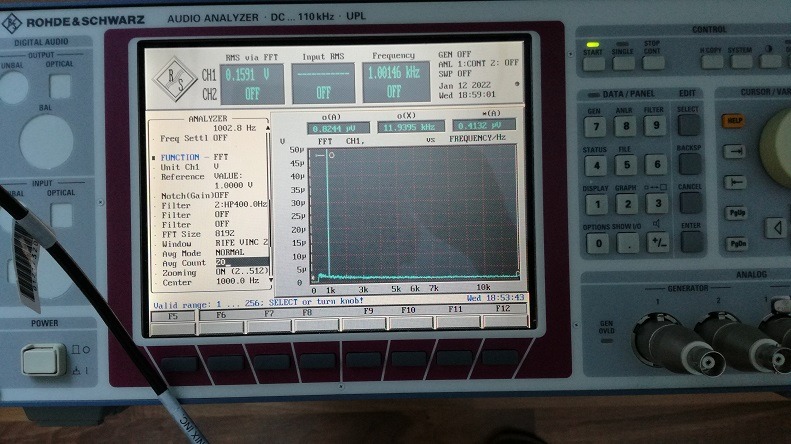
Task: Hit the START key in CONTROL section
Action: [x=594, y=64]
